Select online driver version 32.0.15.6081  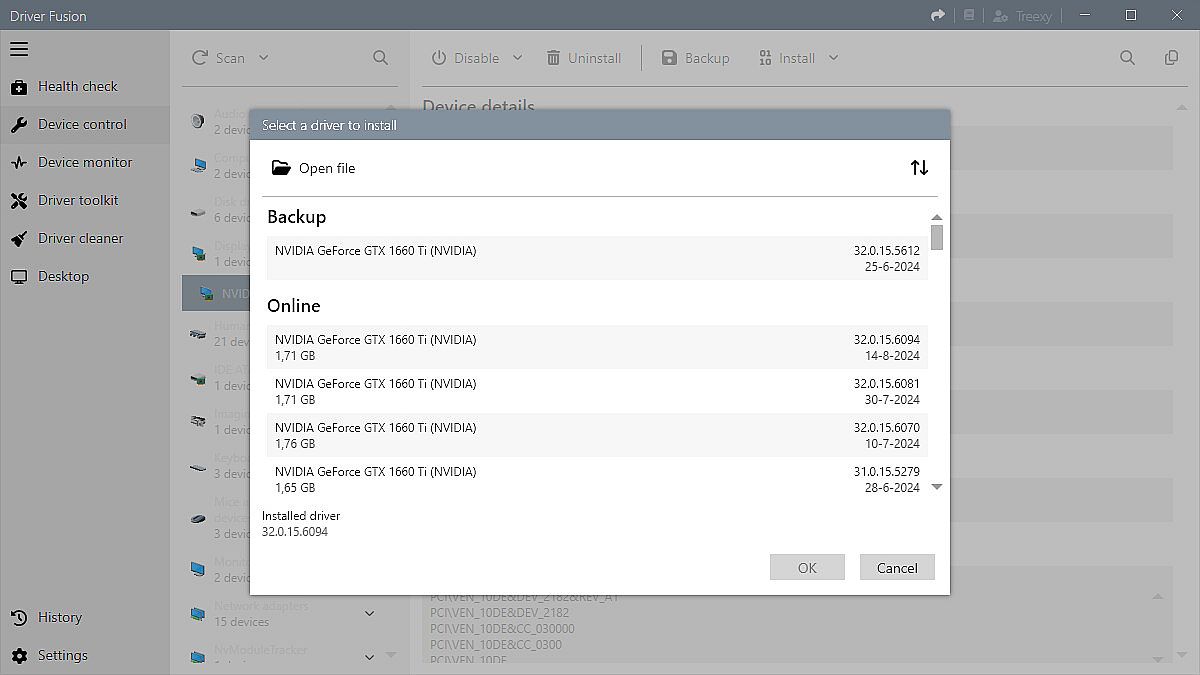[596, 391]
